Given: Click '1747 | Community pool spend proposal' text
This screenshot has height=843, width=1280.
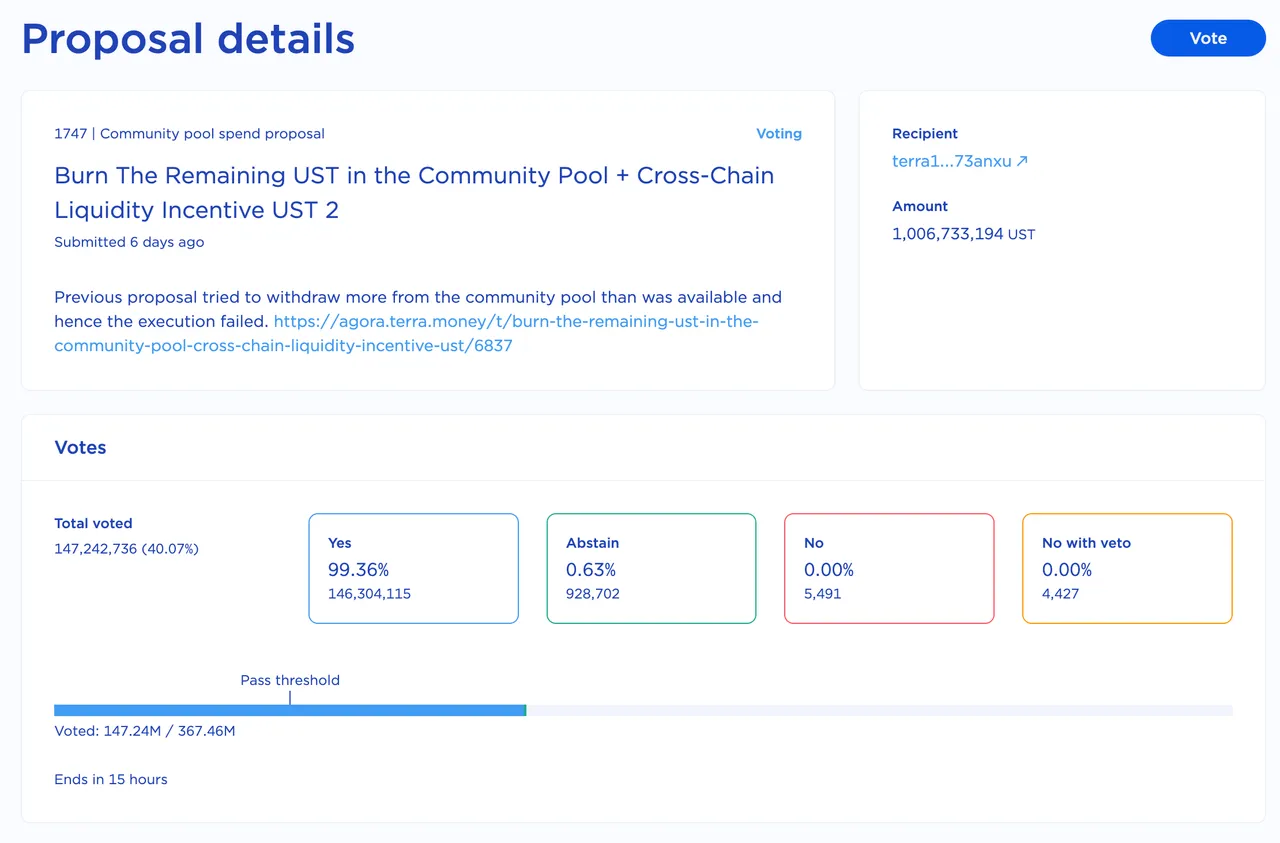Looking at the screenshot, I should [189, 133].
